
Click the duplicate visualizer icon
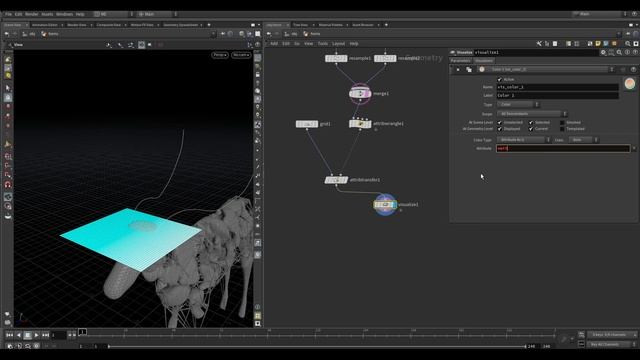coord(469,70)
